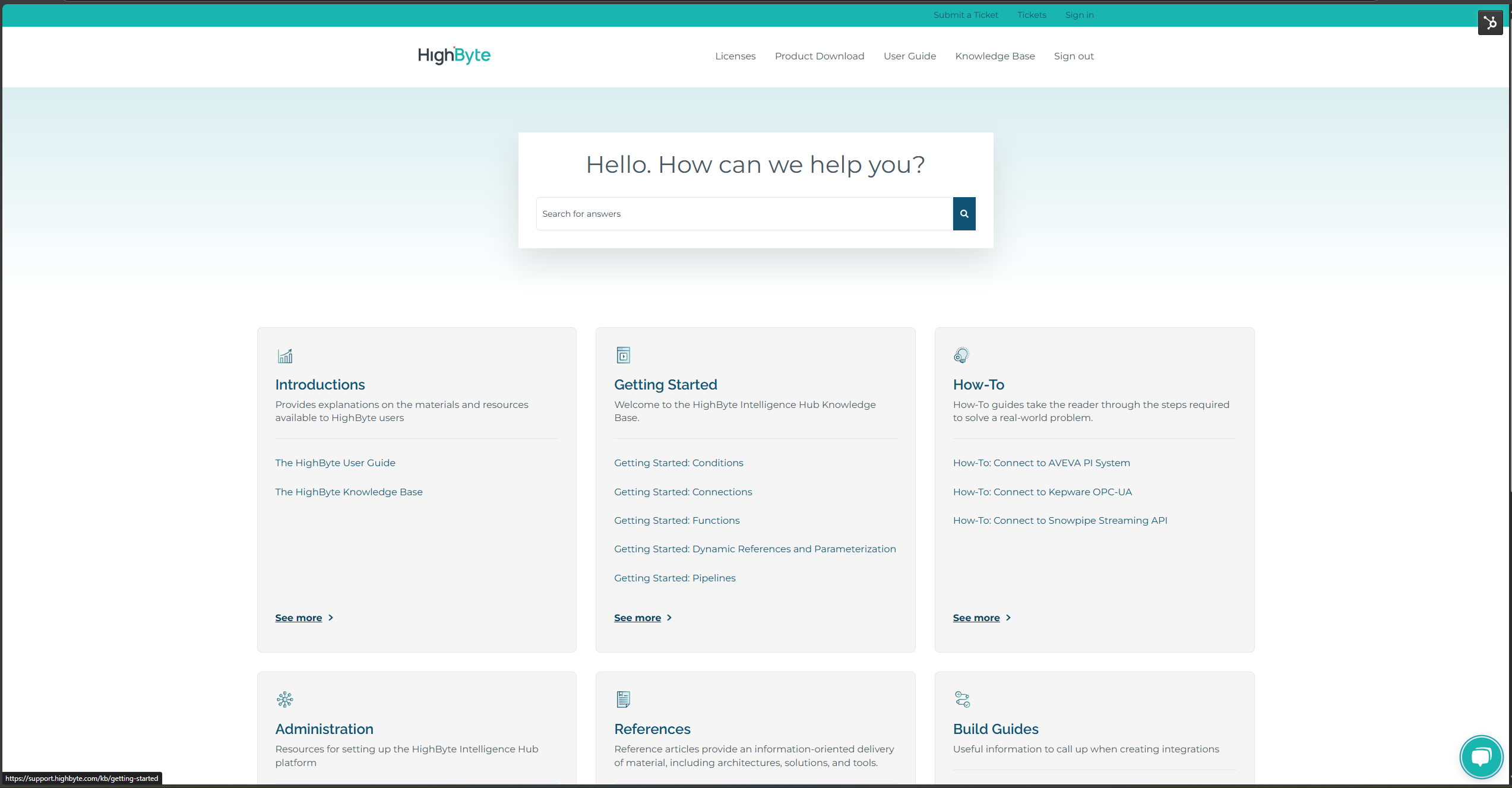Click the Build Guides workflow icon
The height and width of the screenshot is (788, 1512).
point(962,700)
